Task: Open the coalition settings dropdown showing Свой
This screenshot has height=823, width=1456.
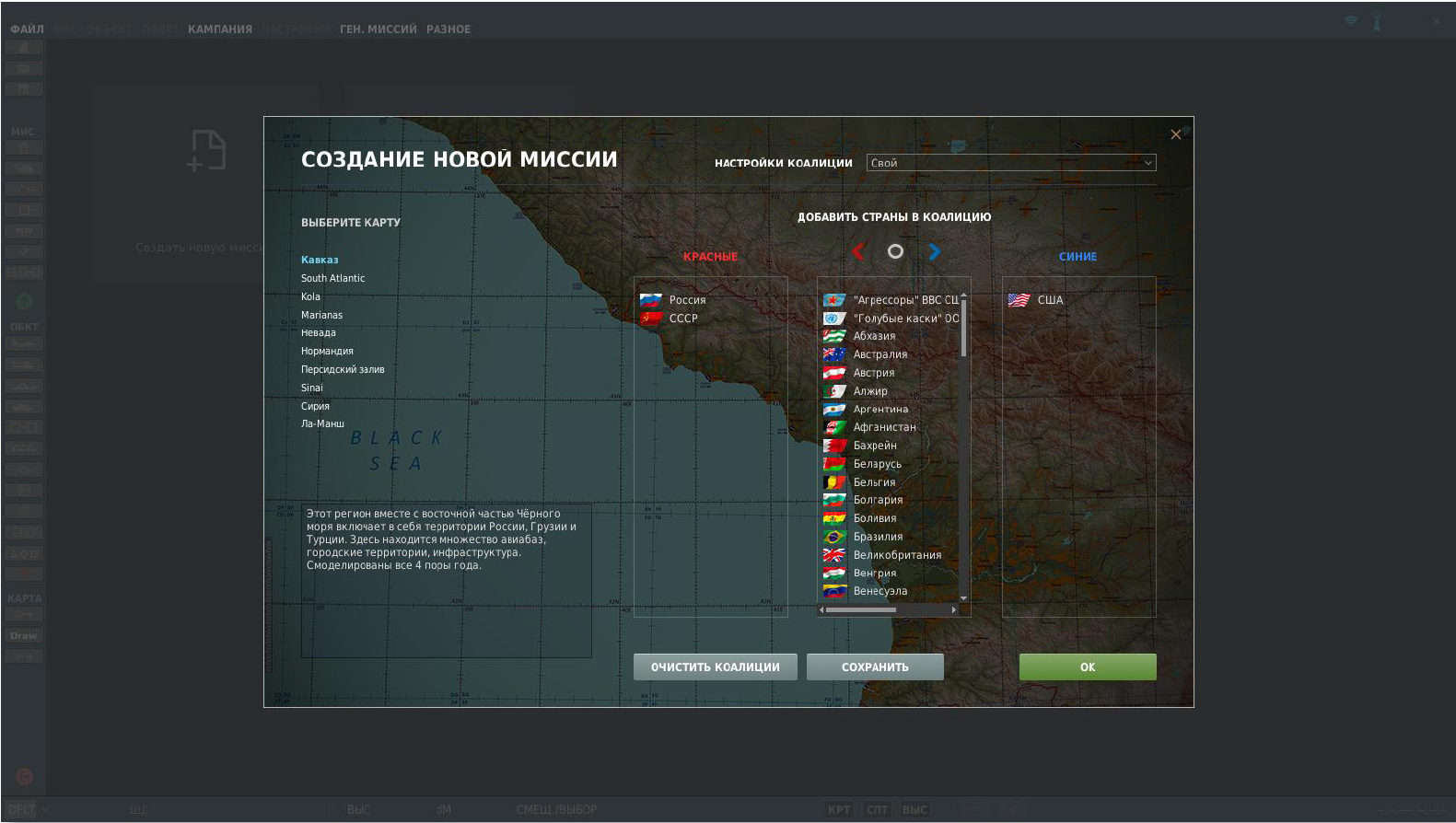Action: tap(1010, 163)
